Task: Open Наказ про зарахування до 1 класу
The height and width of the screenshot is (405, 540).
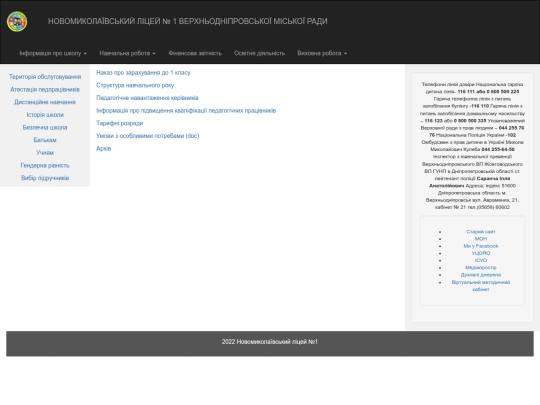Action: pos(143,73)
